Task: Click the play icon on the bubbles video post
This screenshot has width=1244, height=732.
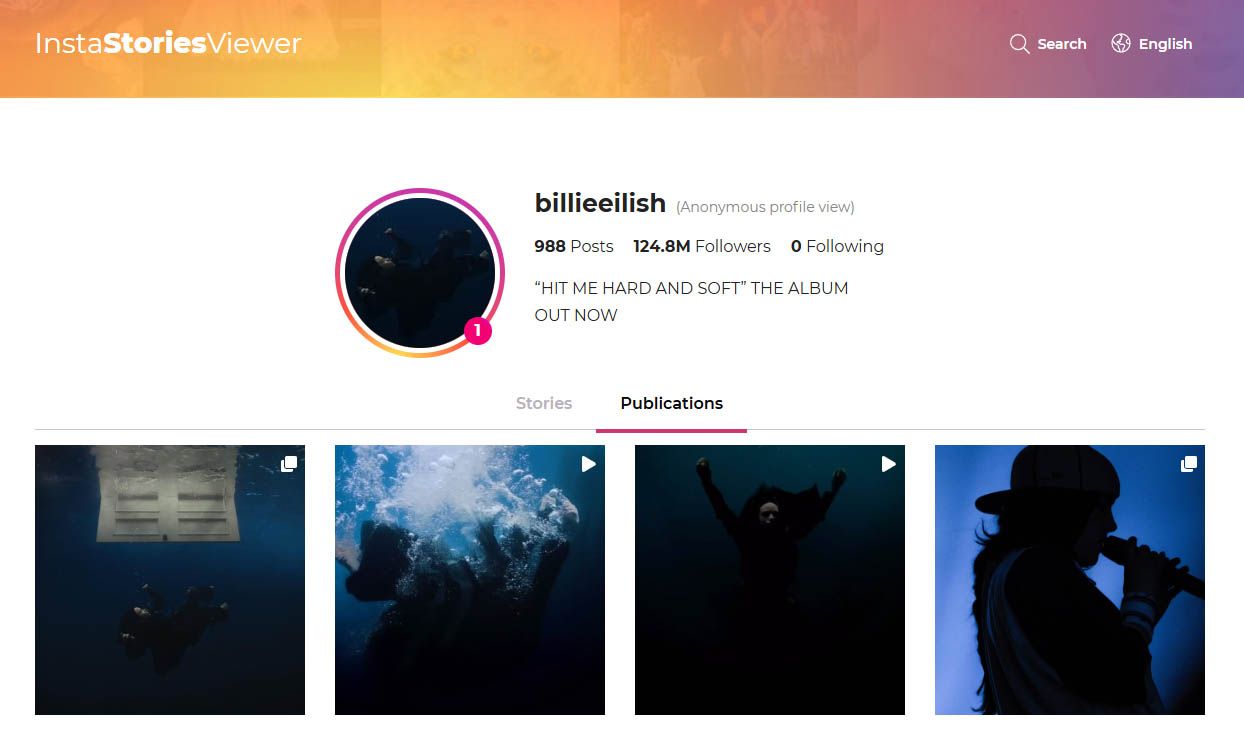Action: [x=588, y=464]
